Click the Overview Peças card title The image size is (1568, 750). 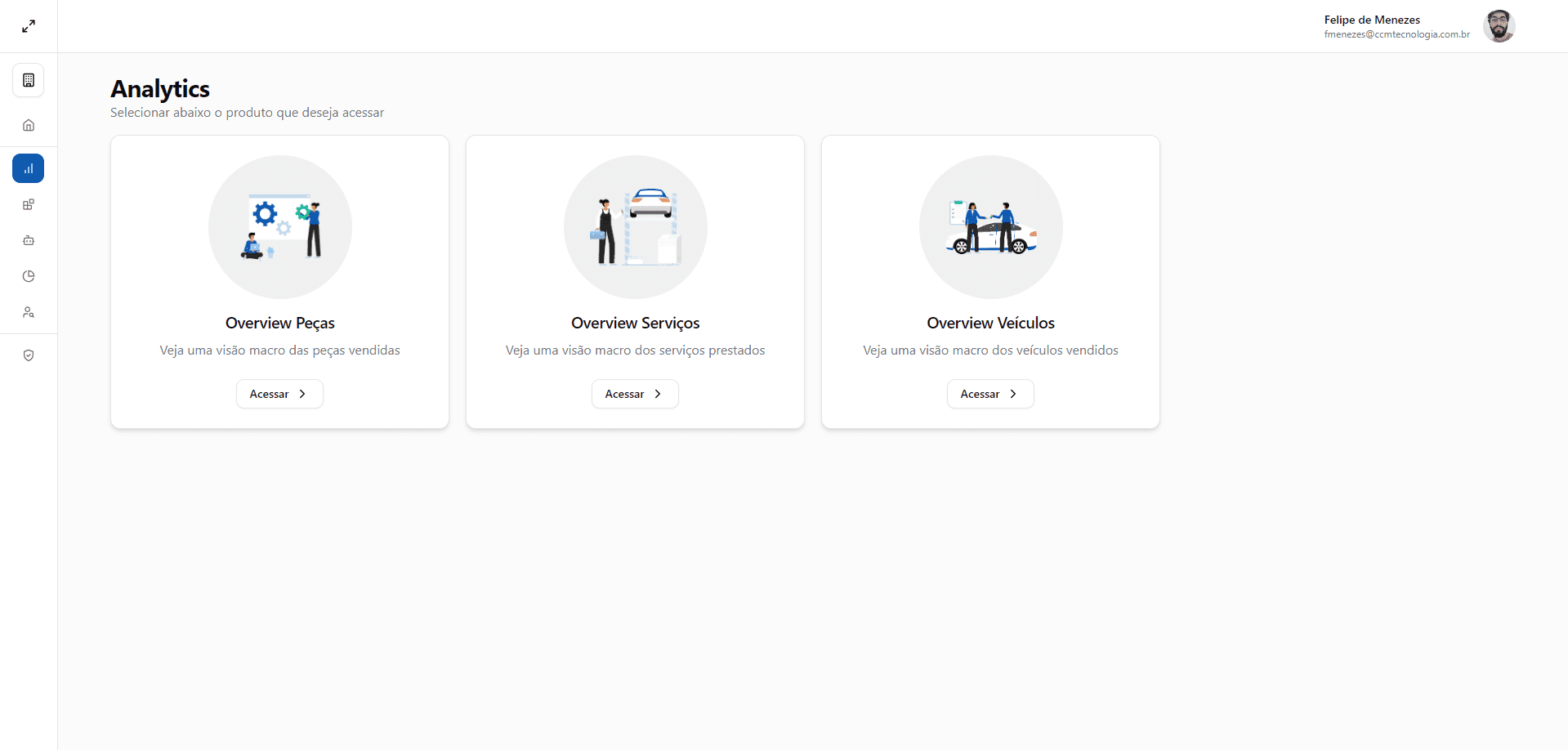(x=280, y=323)
